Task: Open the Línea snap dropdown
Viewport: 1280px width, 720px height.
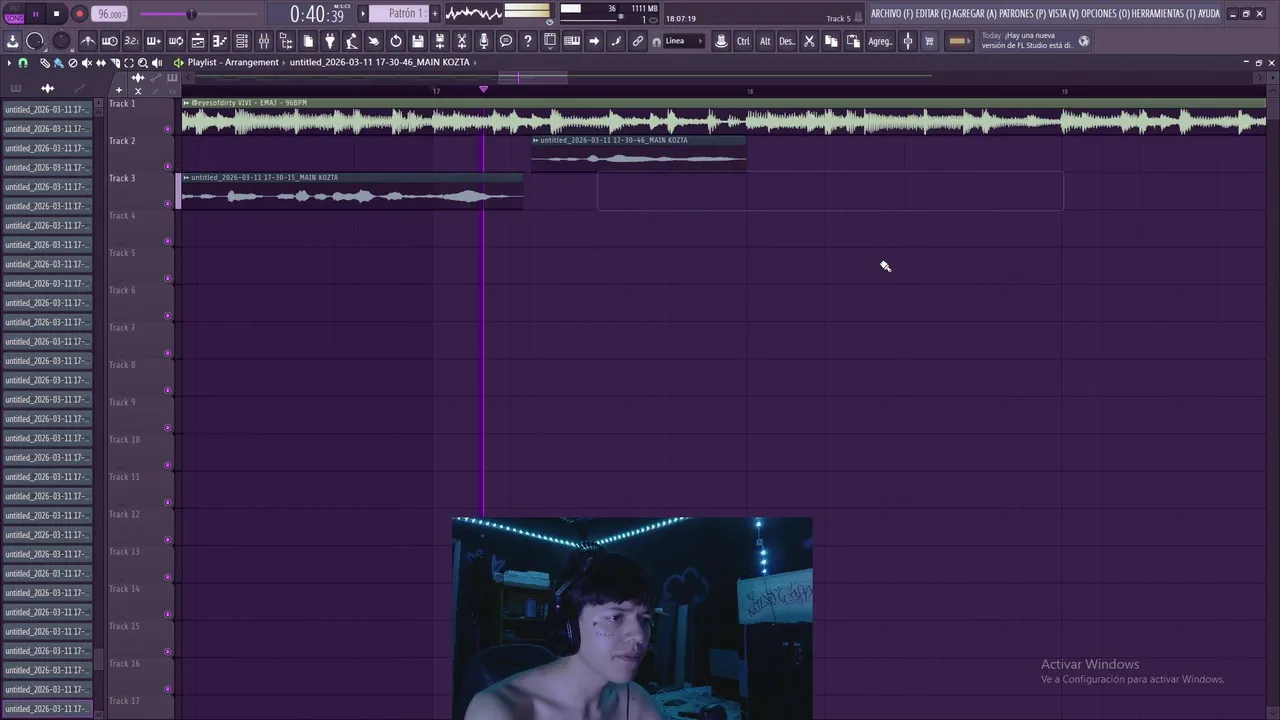Action: 685,41
